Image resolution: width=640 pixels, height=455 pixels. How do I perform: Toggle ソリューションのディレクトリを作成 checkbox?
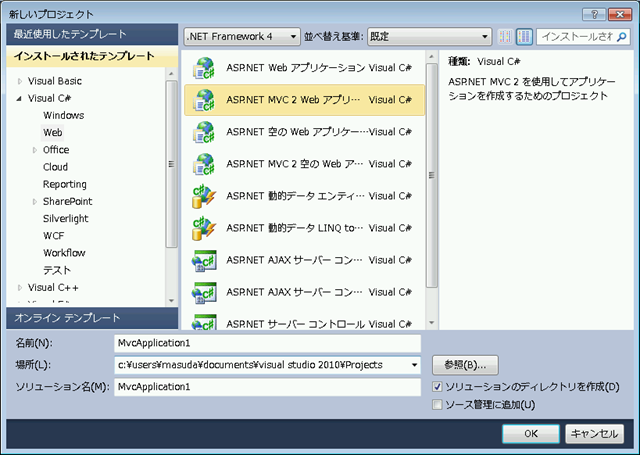pyautogui.click(x=437, y=387)
